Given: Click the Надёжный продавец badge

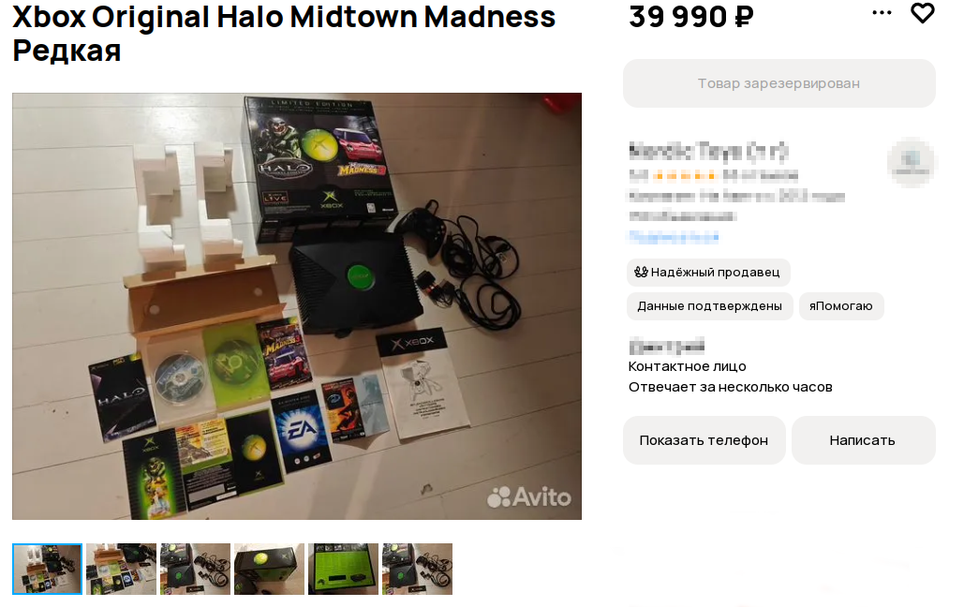Looking at the screenshot, I should point(708,272).
